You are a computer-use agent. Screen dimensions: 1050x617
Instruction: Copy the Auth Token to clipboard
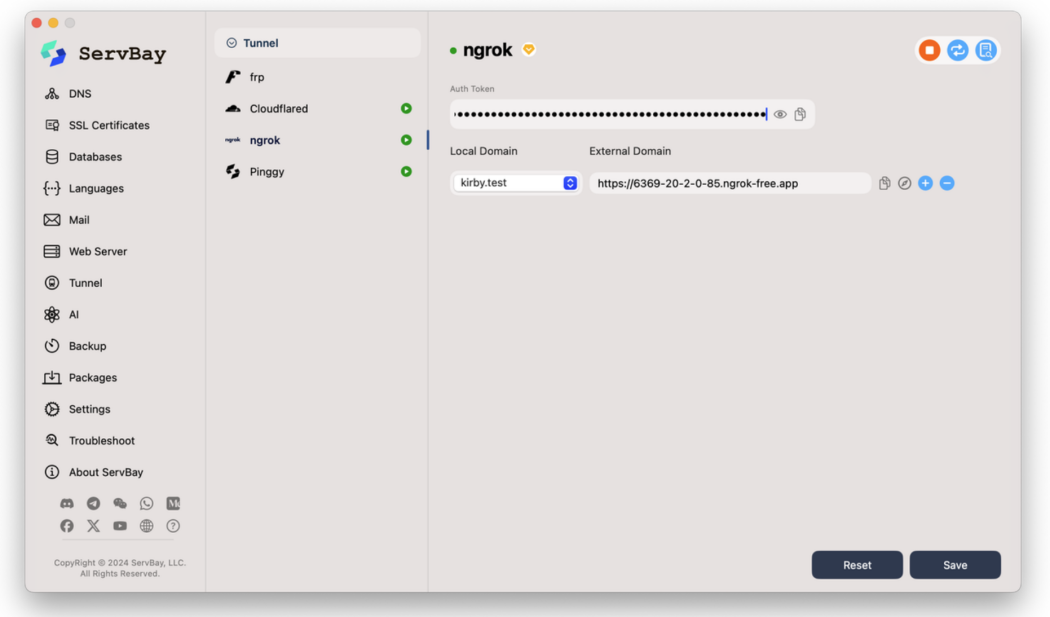click(x=800, y=115)
